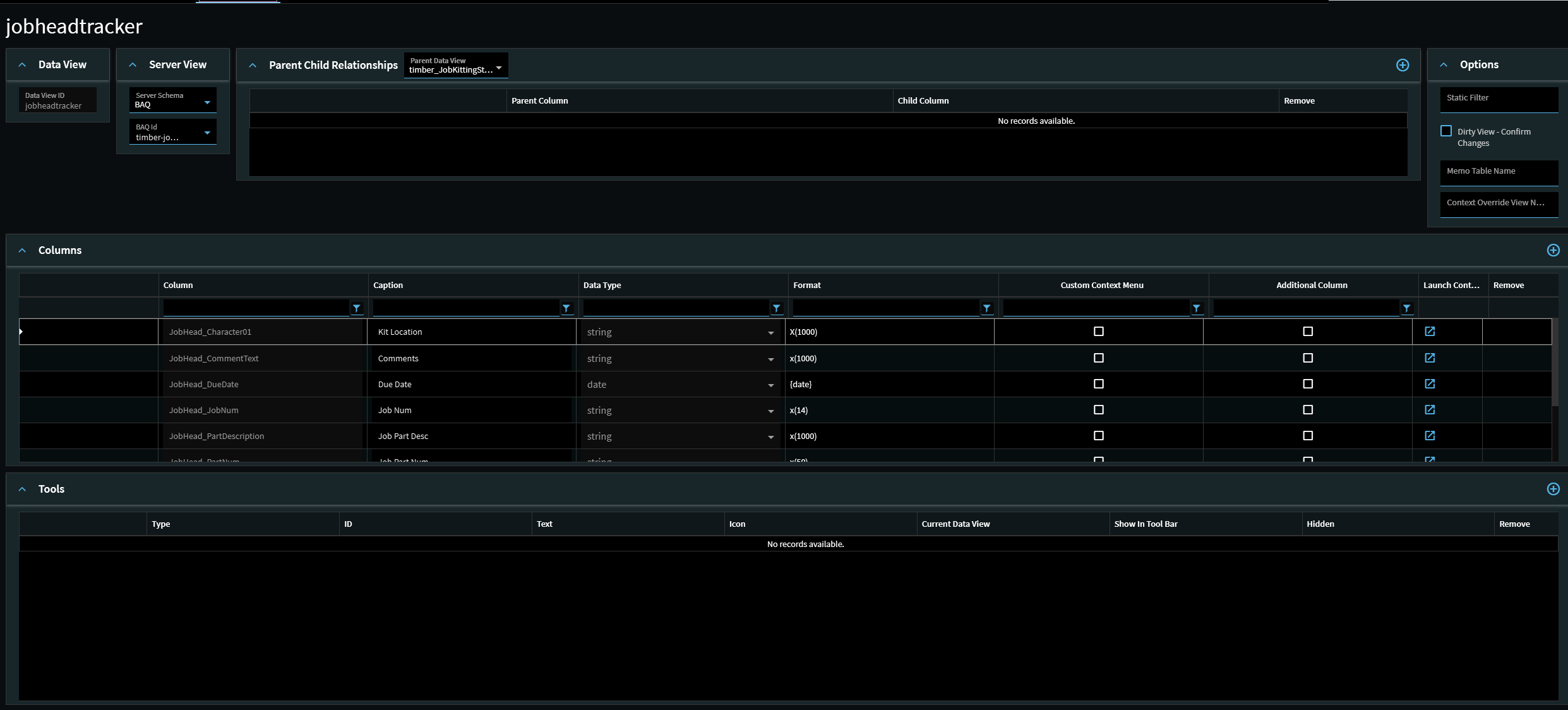Click the plus icon in Columns panel
This screenshot has height=710, width=1568.
pos(1553,250)
